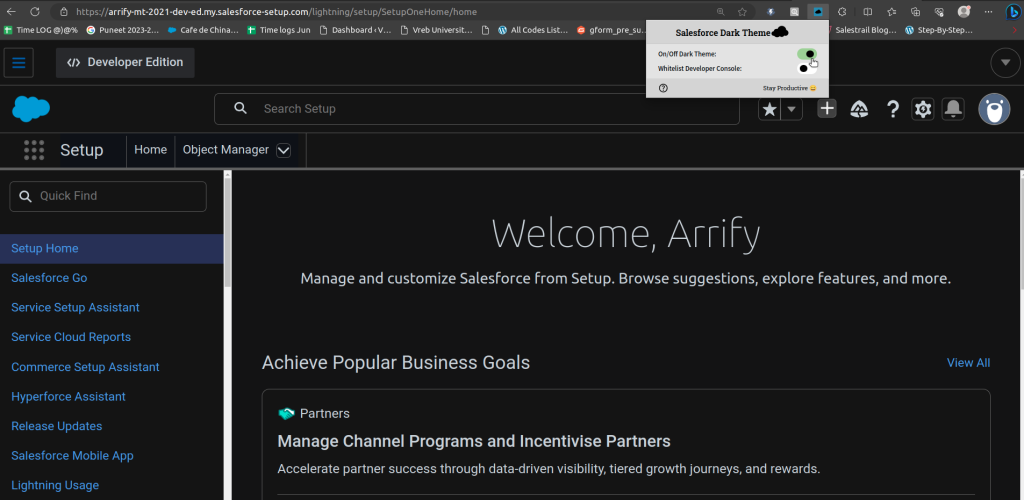Open the Salestrail Blog bookmark
This screenshot has height=500, width=1024.
(x=863, y=30)
